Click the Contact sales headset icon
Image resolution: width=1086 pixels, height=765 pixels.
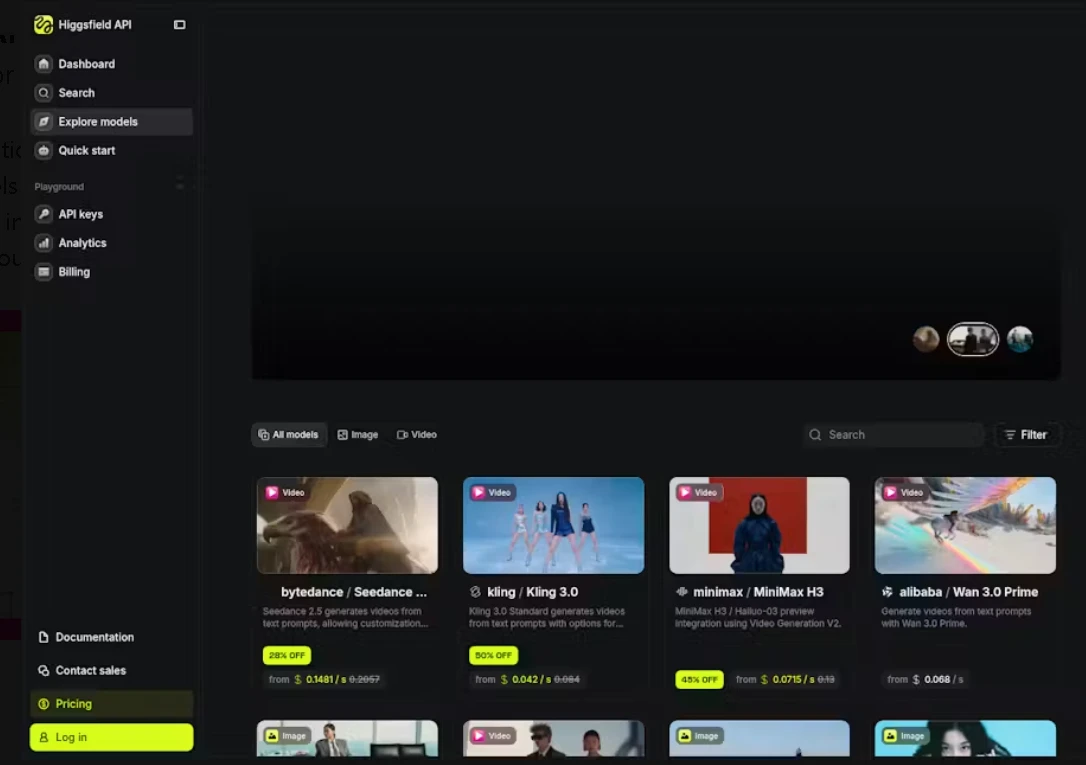pyautogui.click(x=44, y=670)
